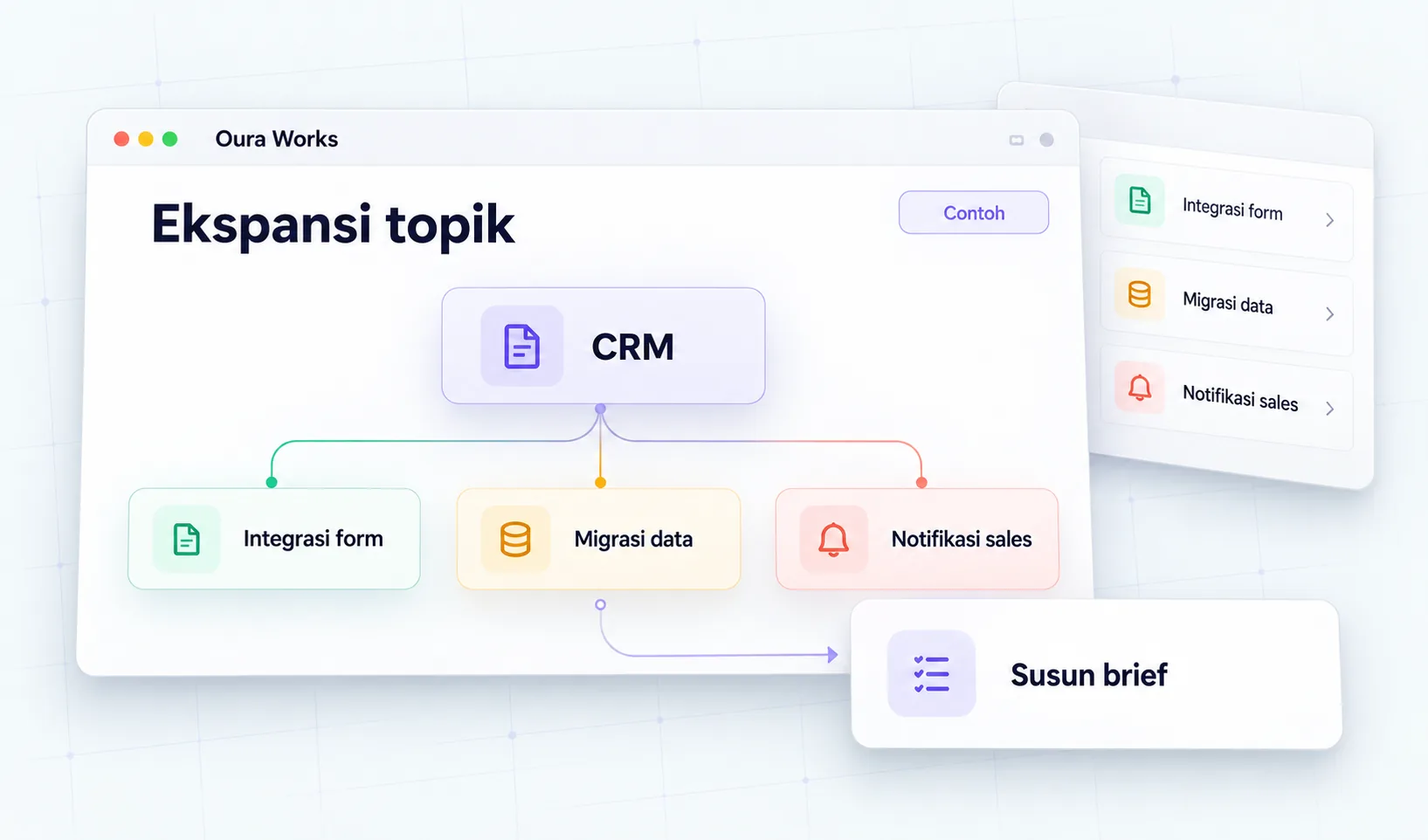The height and width of the screenshot is (840, 1428).
Task: Open the Integrasi form topic card
Action: [x=274, y=539]
